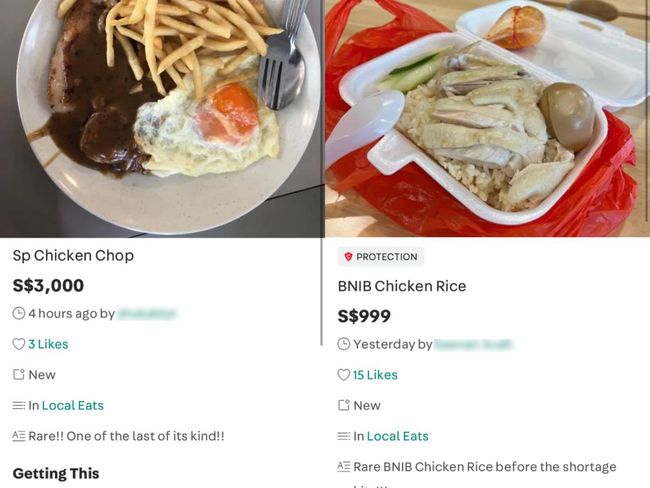Click the condition icon beside New under Chicken Chop
Screen dimensions: 650x488
[19, 375]
